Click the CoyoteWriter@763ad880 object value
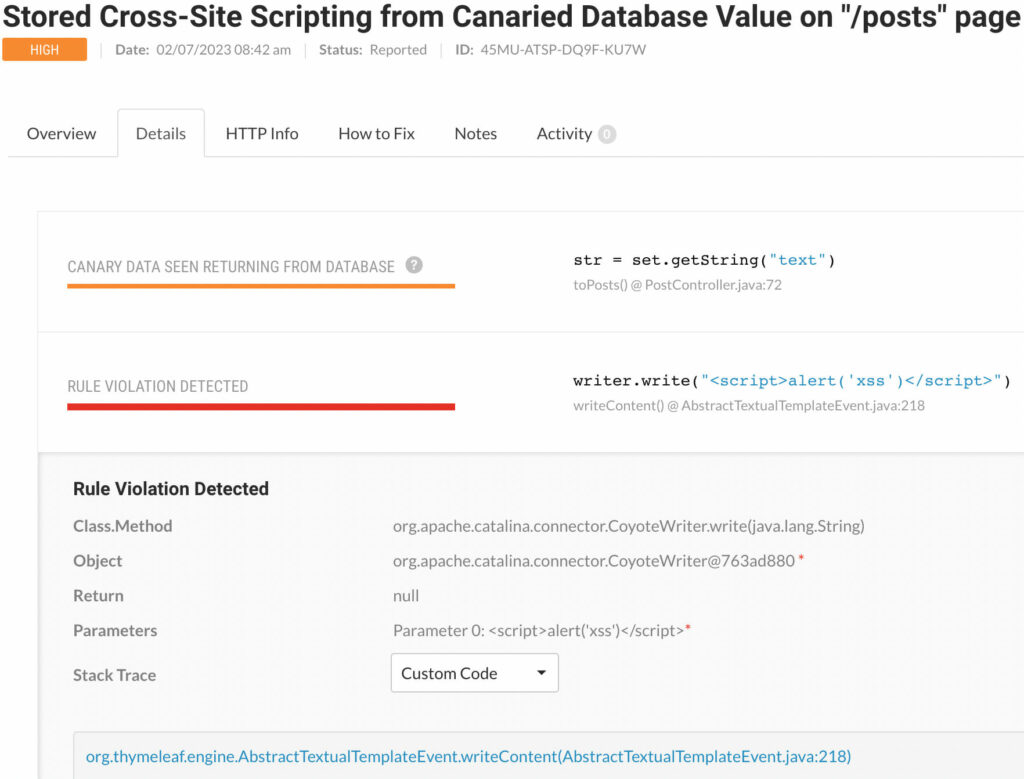1024x779 pixels. coord(594,560)
